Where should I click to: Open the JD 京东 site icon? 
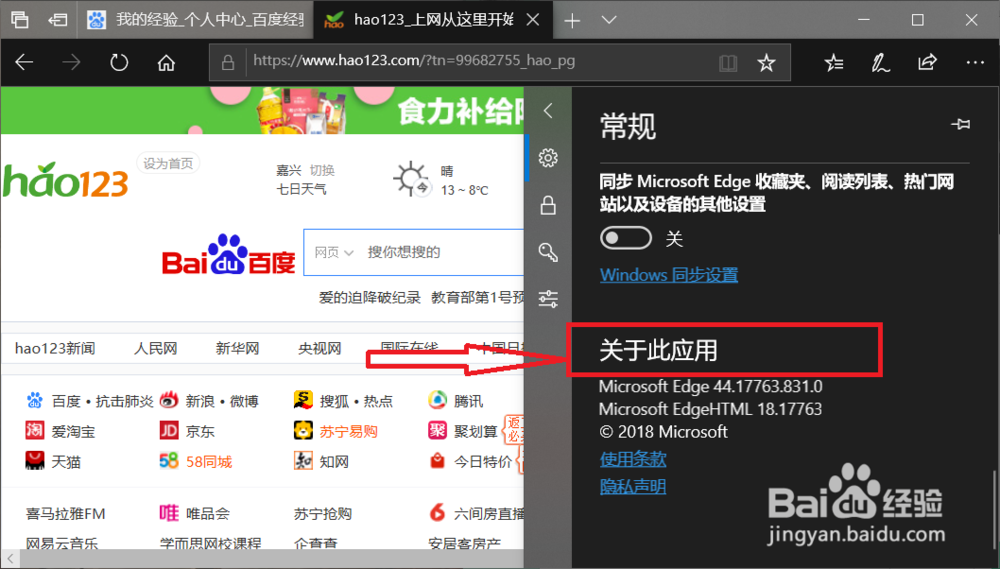(x=169, y=431)
